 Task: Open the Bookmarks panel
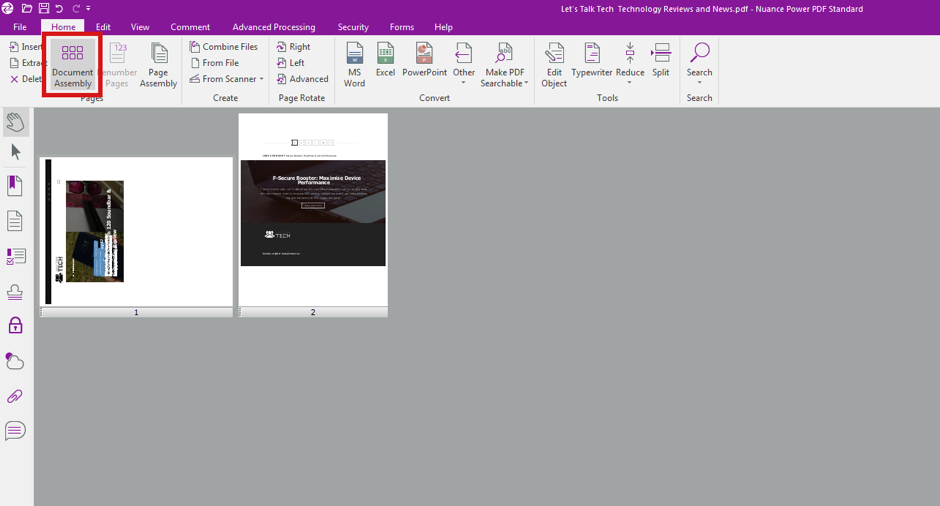pos(15,186)
